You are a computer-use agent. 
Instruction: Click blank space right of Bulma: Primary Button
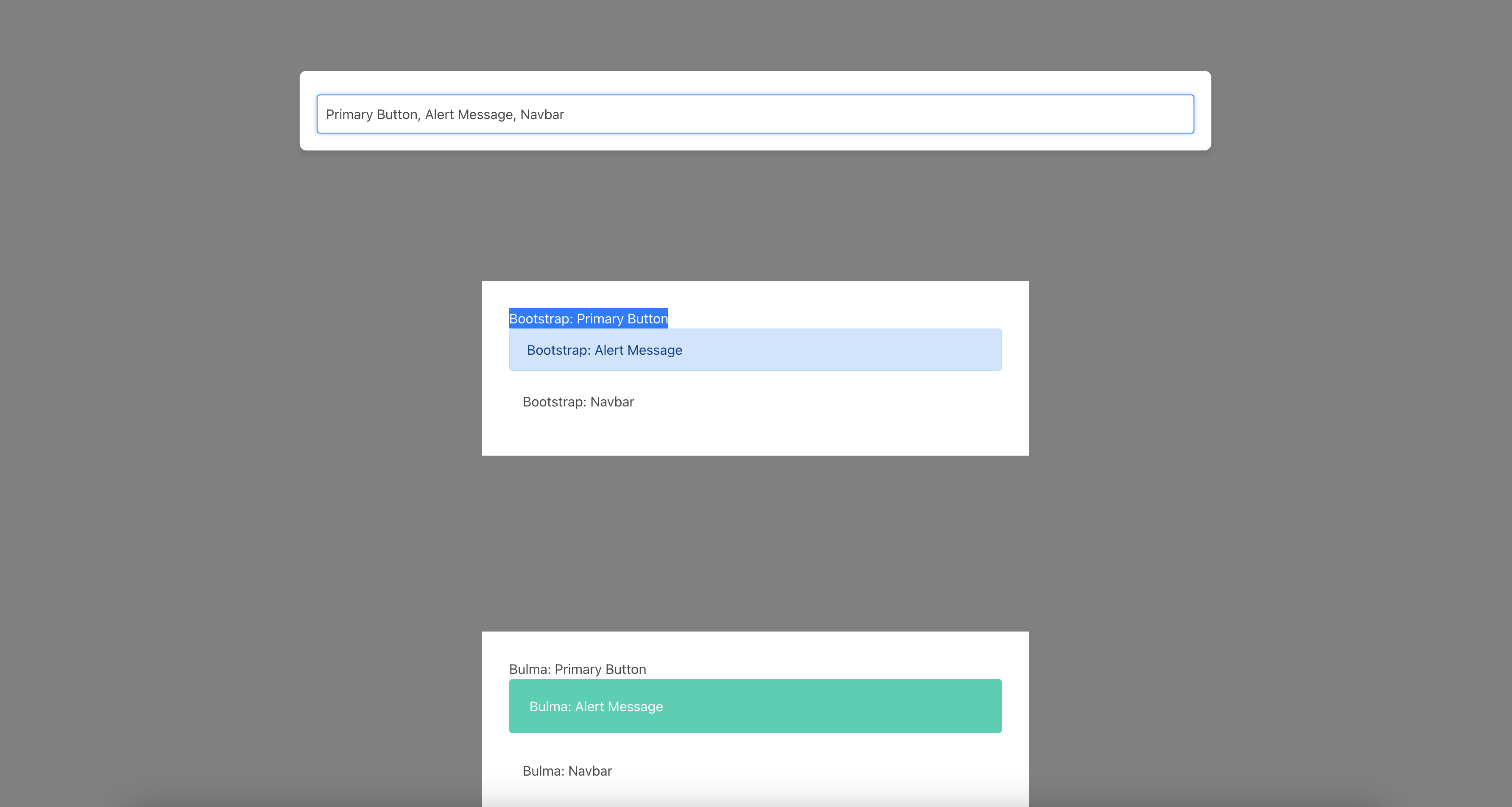coord(851,669)
